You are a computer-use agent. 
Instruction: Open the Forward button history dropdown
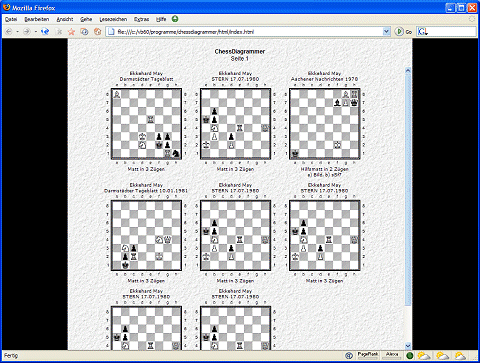pyautogui.click(x=35, y=32)
